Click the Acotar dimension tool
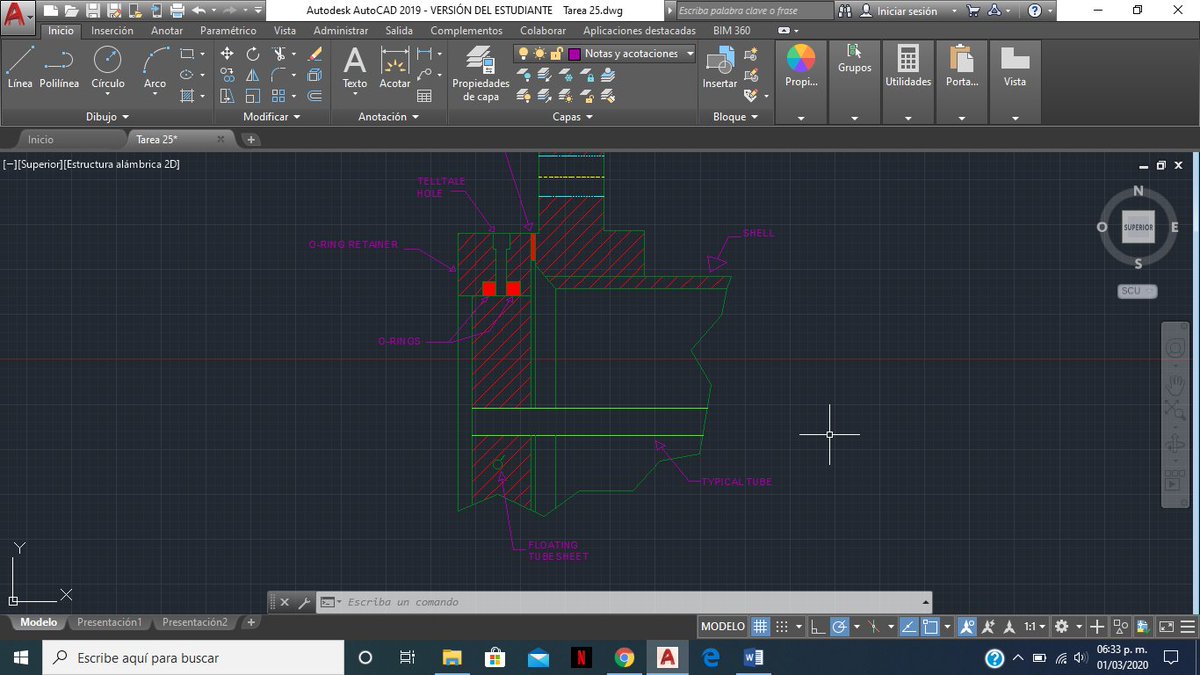 click(x=395, y=68)
